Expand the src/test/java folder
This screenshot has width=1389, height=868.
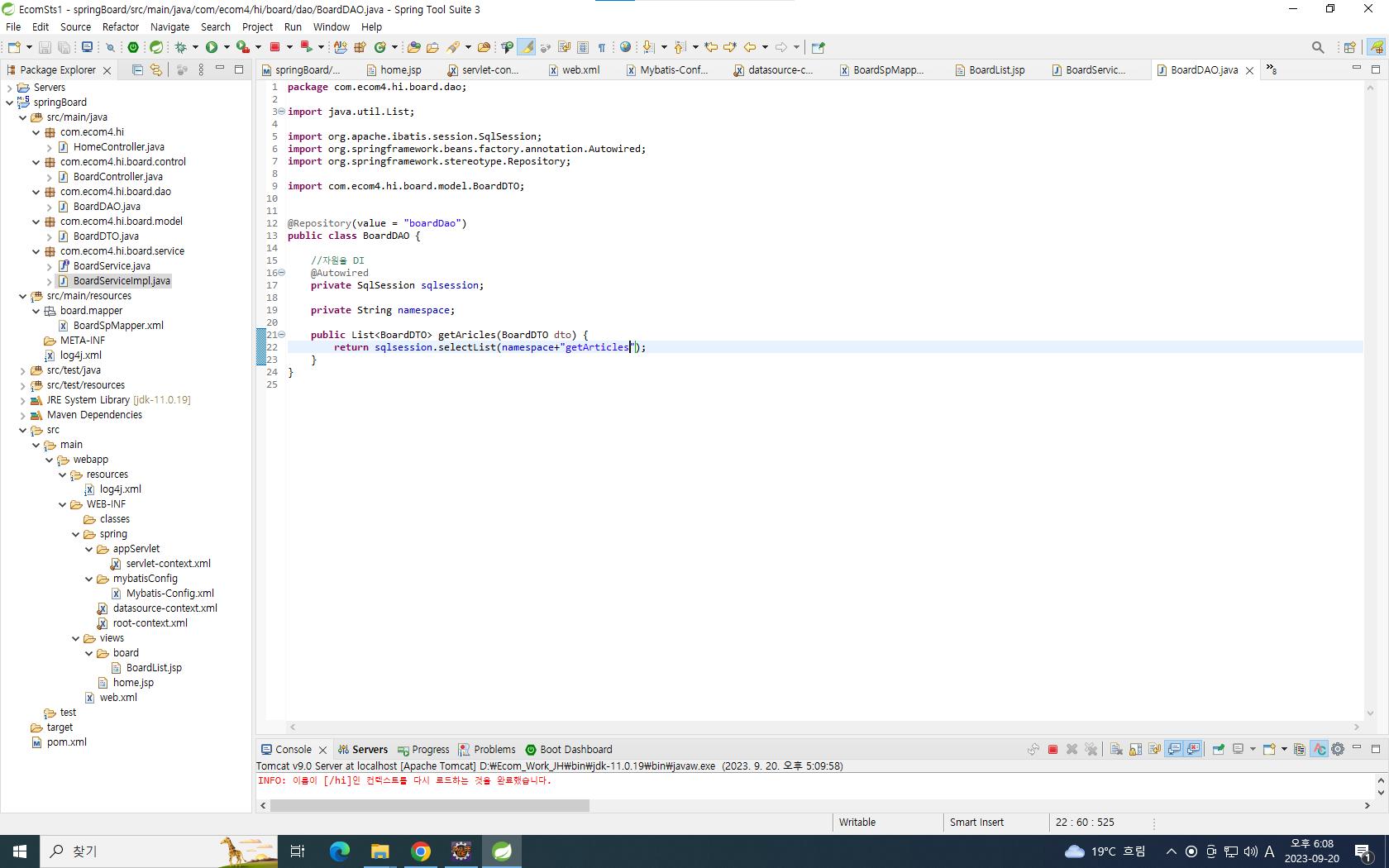pos(22,370)
